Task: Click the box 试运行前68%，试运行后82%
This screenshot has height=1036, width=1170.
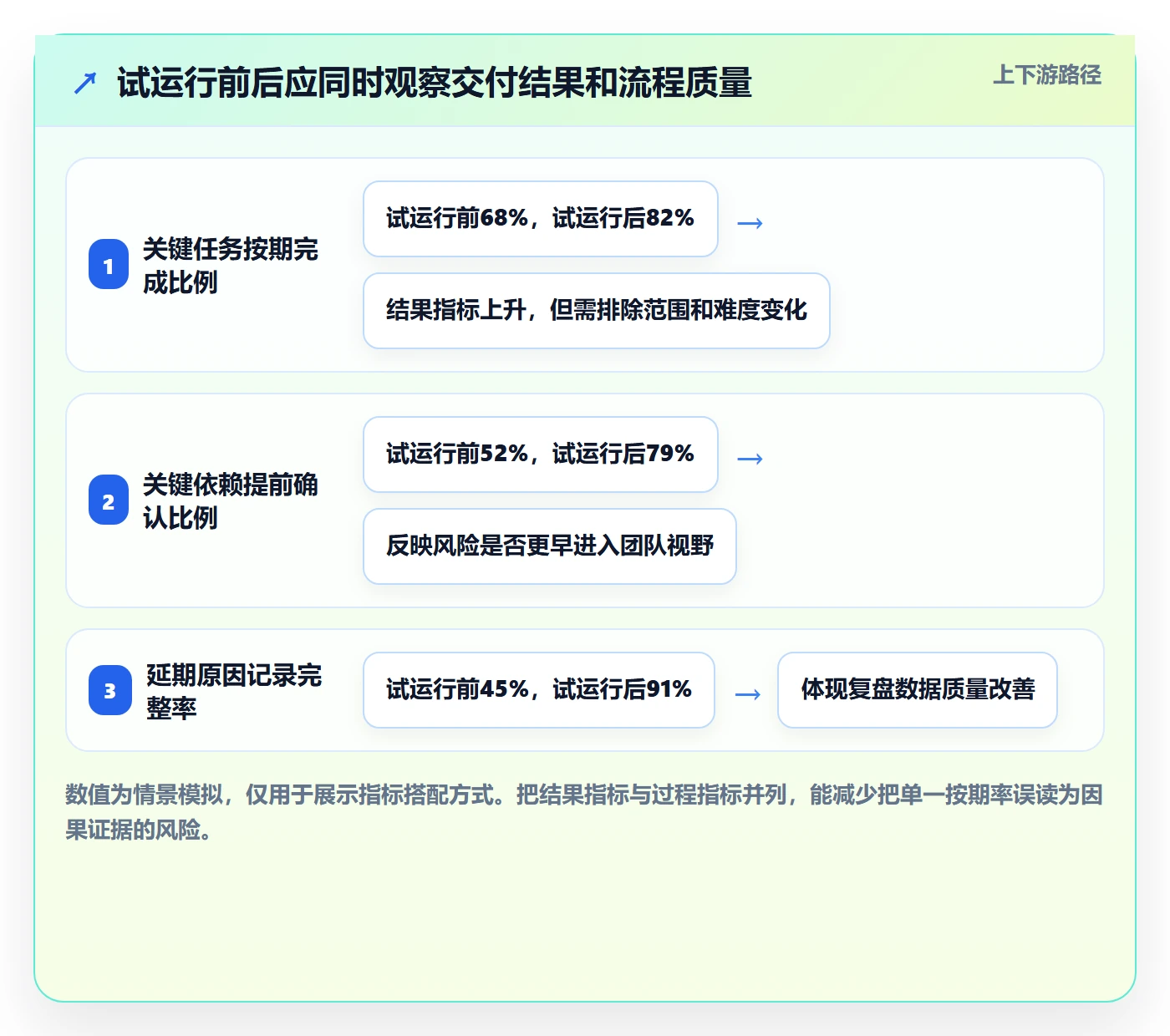Action: point(541,219)
